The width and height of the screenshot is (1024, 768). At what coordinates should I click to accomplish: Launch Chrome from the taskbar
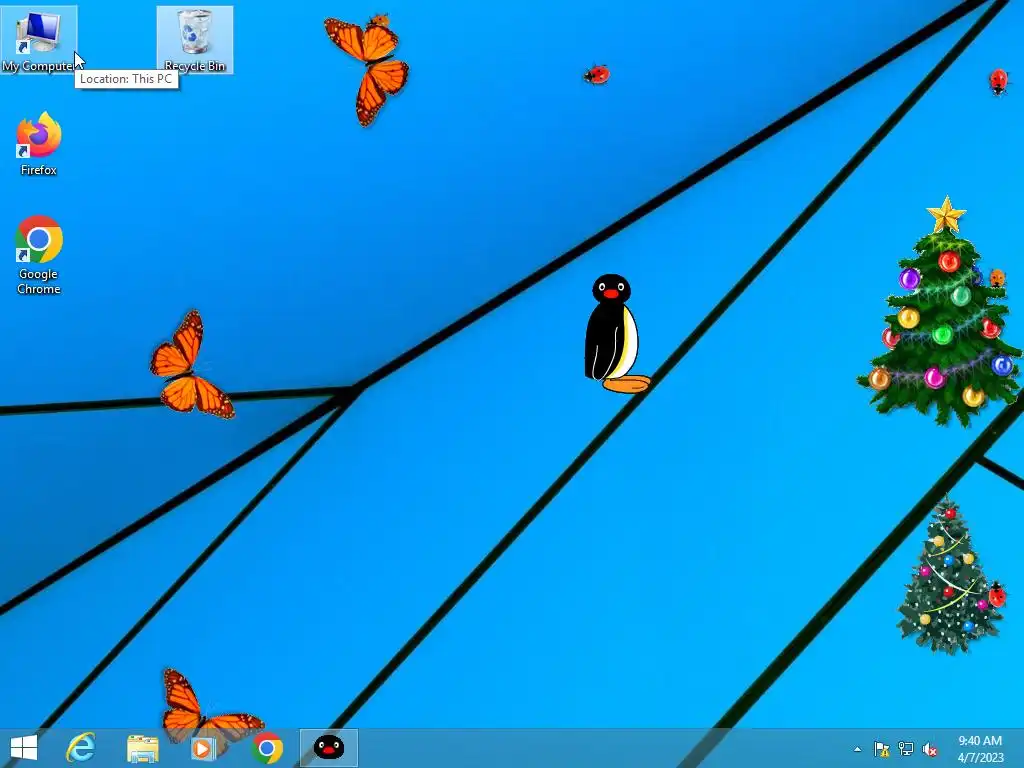coord(267,748)
